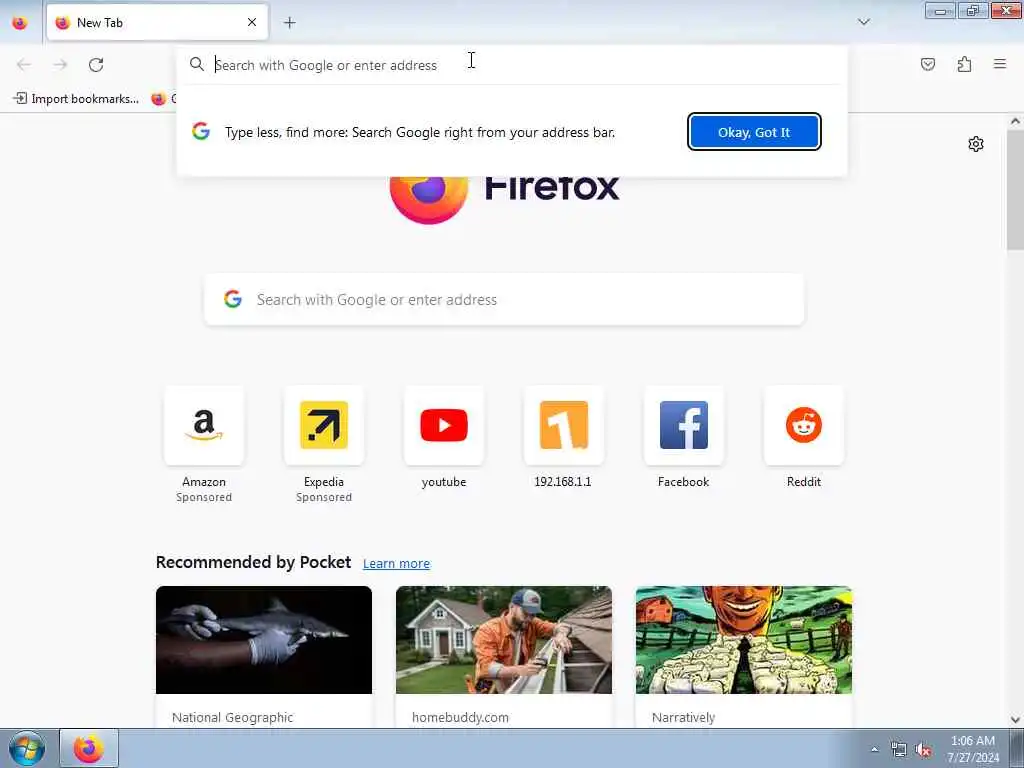The width and height of the screenshot is (1024, 768).
Task: Click the page vertical scrollbar thumb
Action: (x=1015, y=189)
